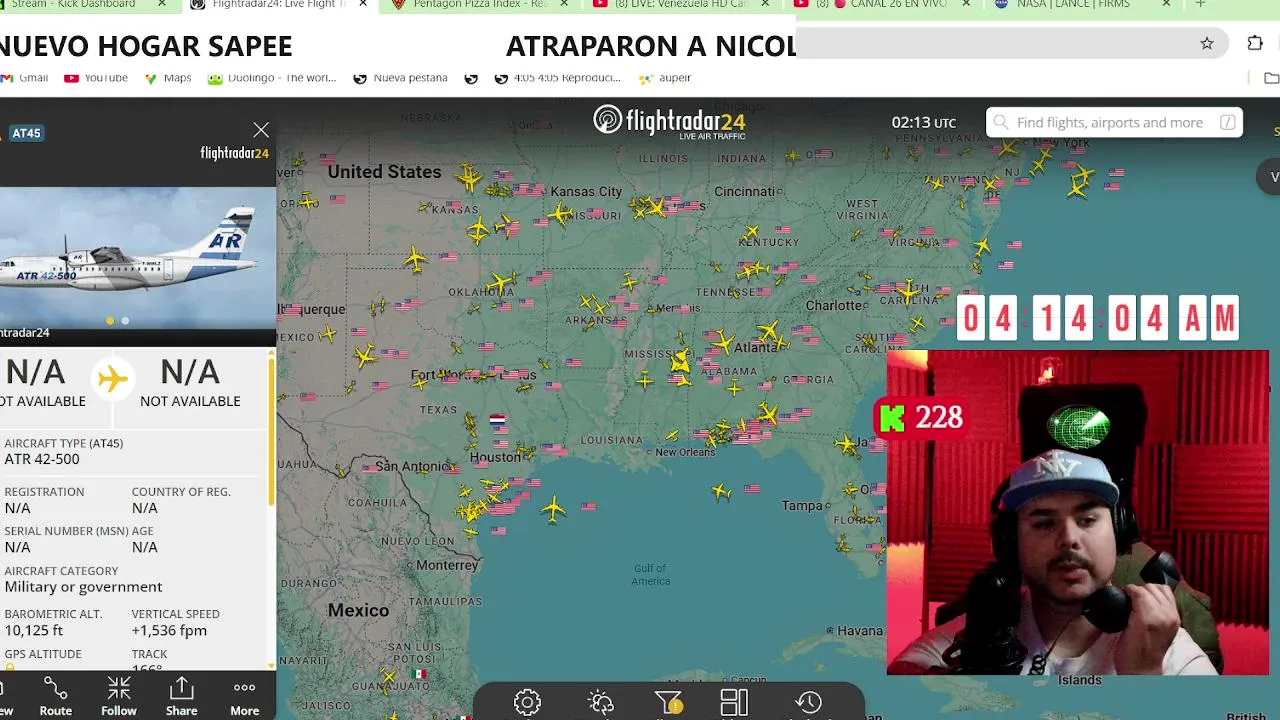
Task: Follow the selected ATR 42-500 aircraft
Action: click(118, 696)
